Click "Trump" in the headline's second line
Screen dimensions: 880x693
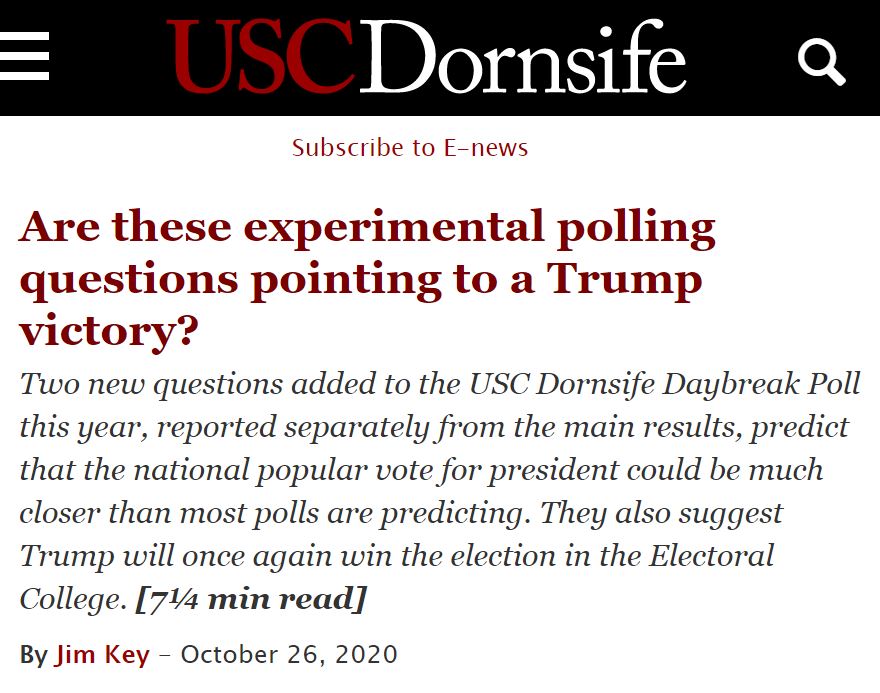point(623,279)
